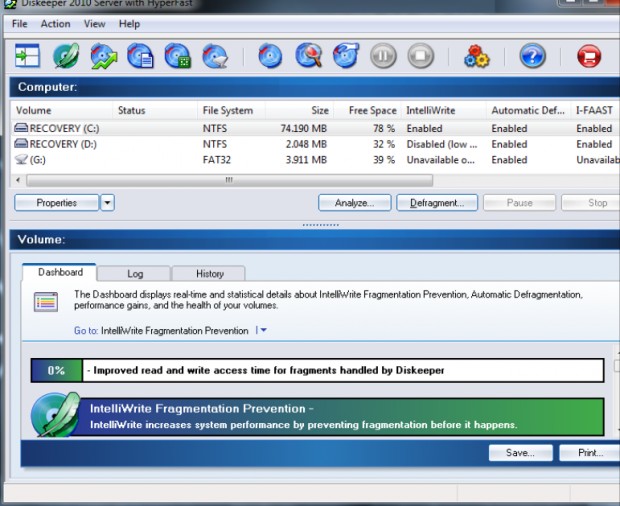Screen dimensions: 620x506
Task: Expand the Go to section dropdown arrow
Action: pyautogui.click(x=262, y=330)
